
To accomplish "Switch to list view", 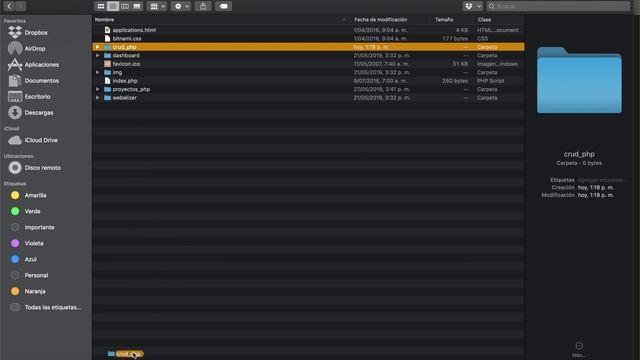I will [113, 6].
